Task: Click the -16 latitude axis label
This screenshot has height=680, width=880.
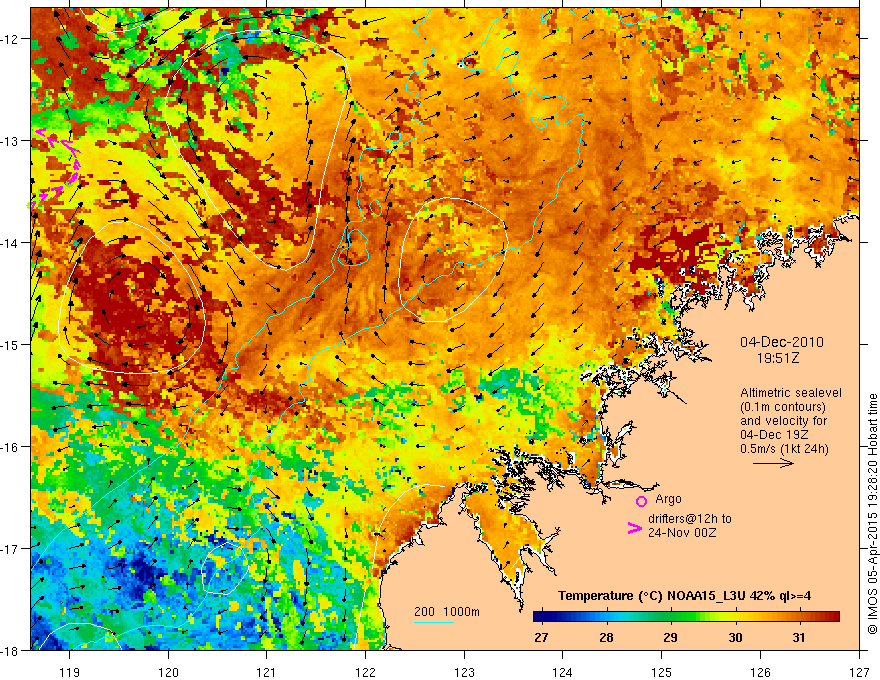Action: (11, 447)
